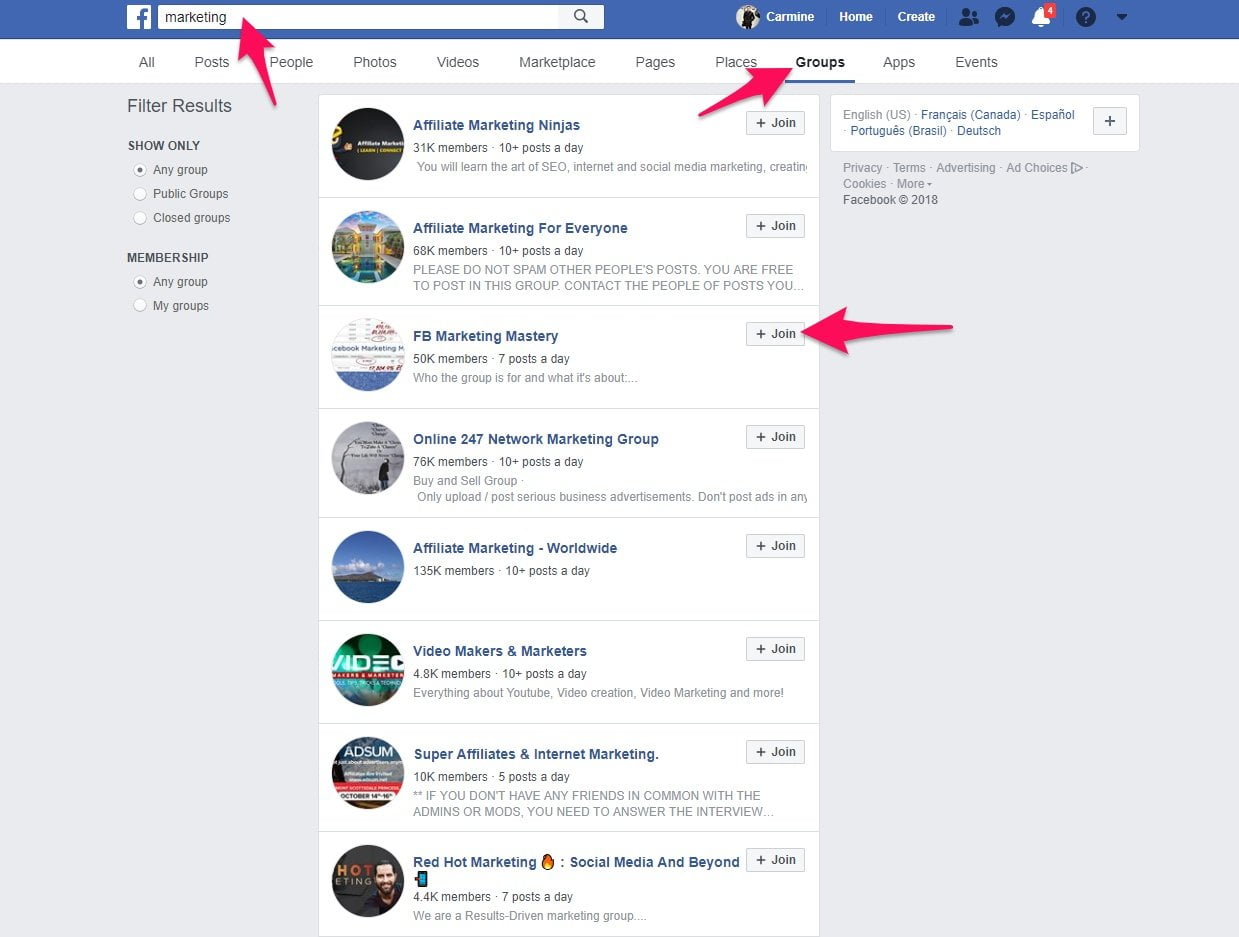Click Affiliate Marketing For Everyone thumbnail
Image resolution: width=1239 pixels, height=937 pixels.
[368, 247]
